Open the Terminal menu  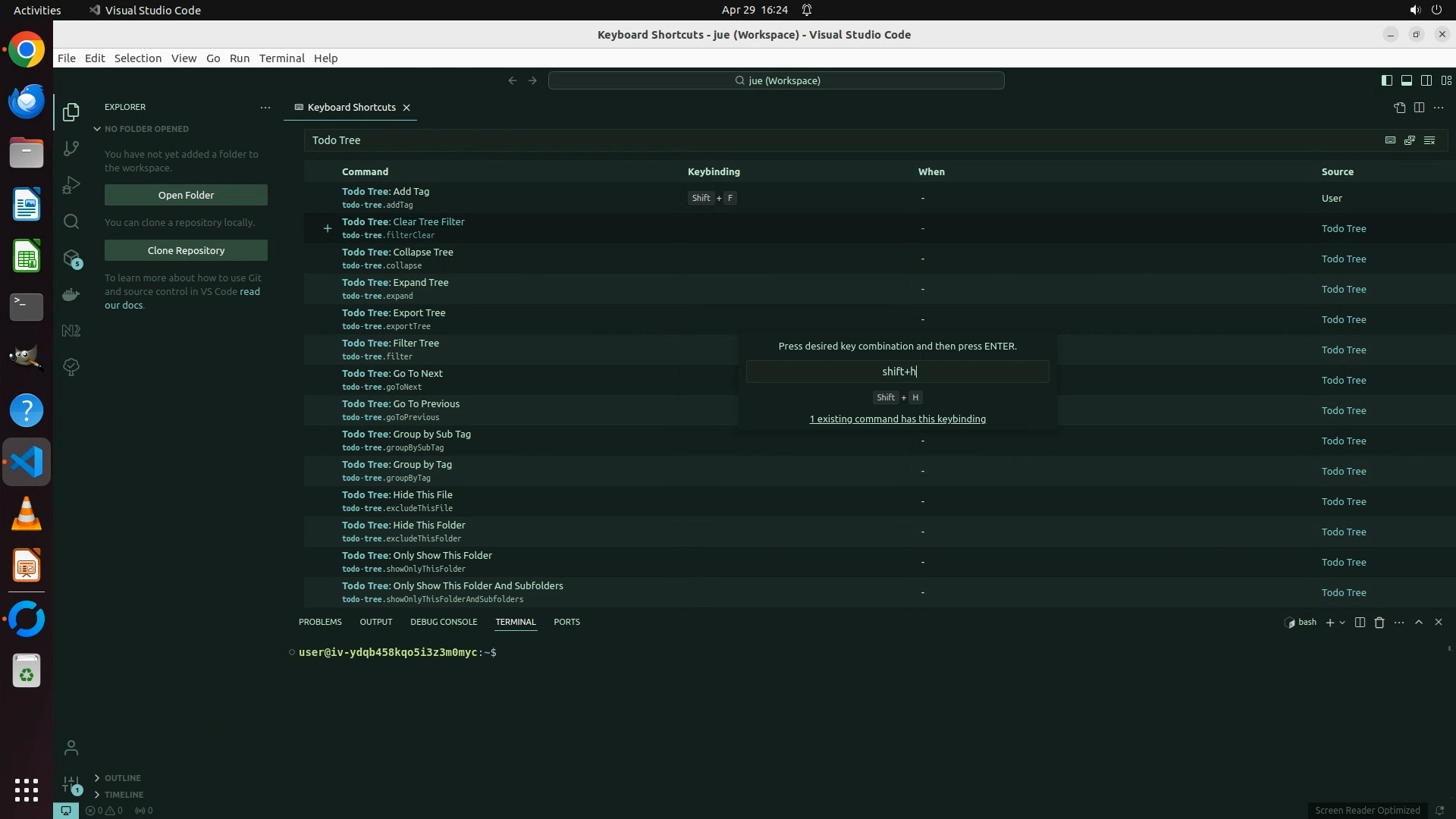[281, 58]
